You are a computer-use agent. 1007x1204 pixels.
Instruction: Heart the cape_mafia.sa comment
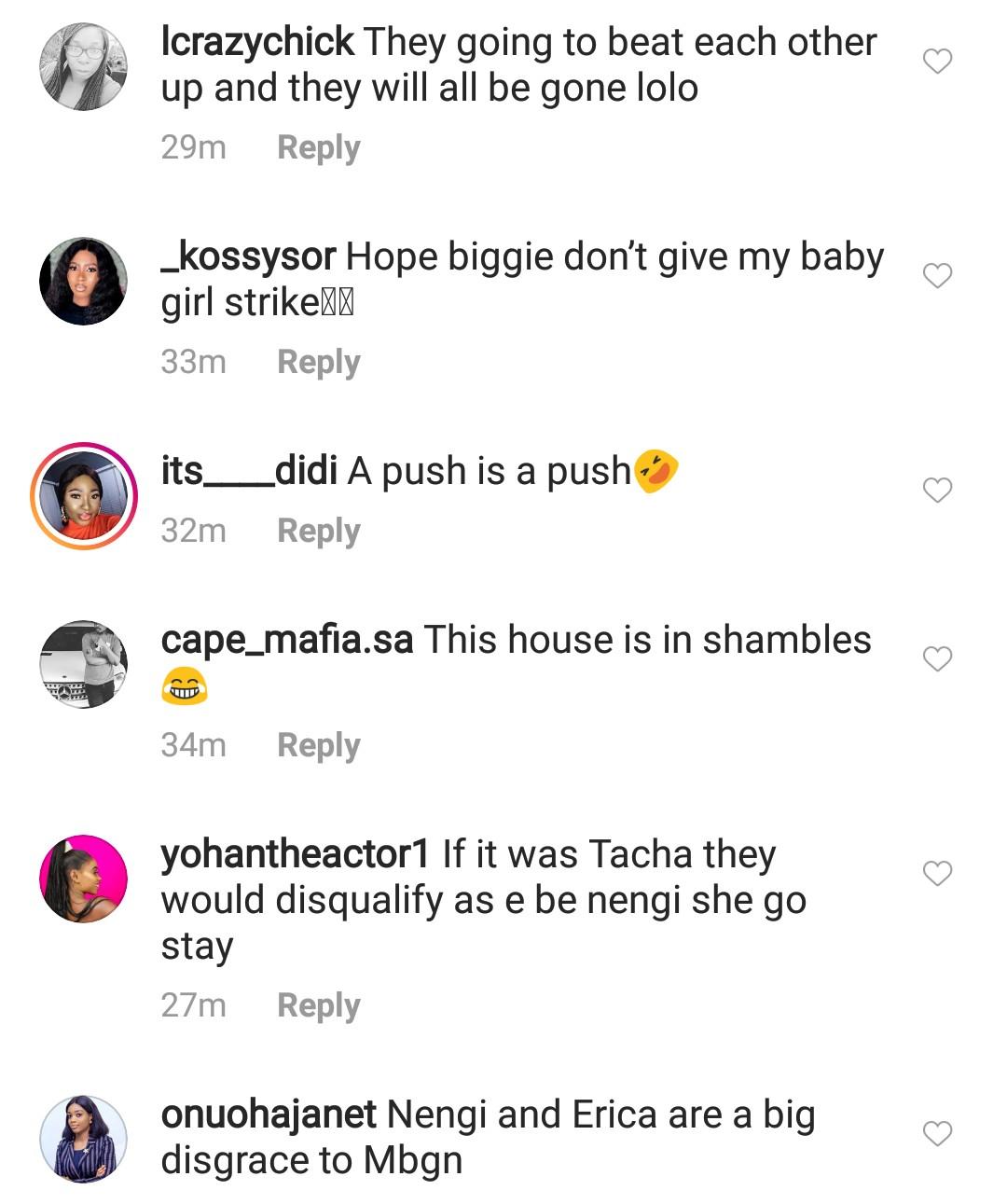click(937, 658)
